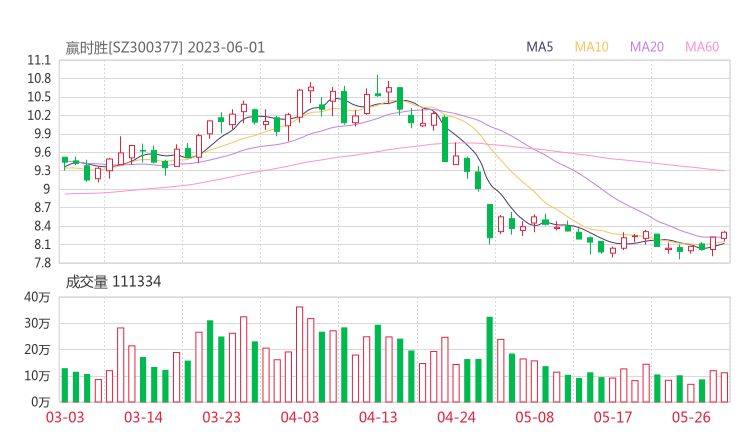Click the 9.9 price axis value
Screen dimensions: 740x440
pyautogui.click(x=42, y=134)
